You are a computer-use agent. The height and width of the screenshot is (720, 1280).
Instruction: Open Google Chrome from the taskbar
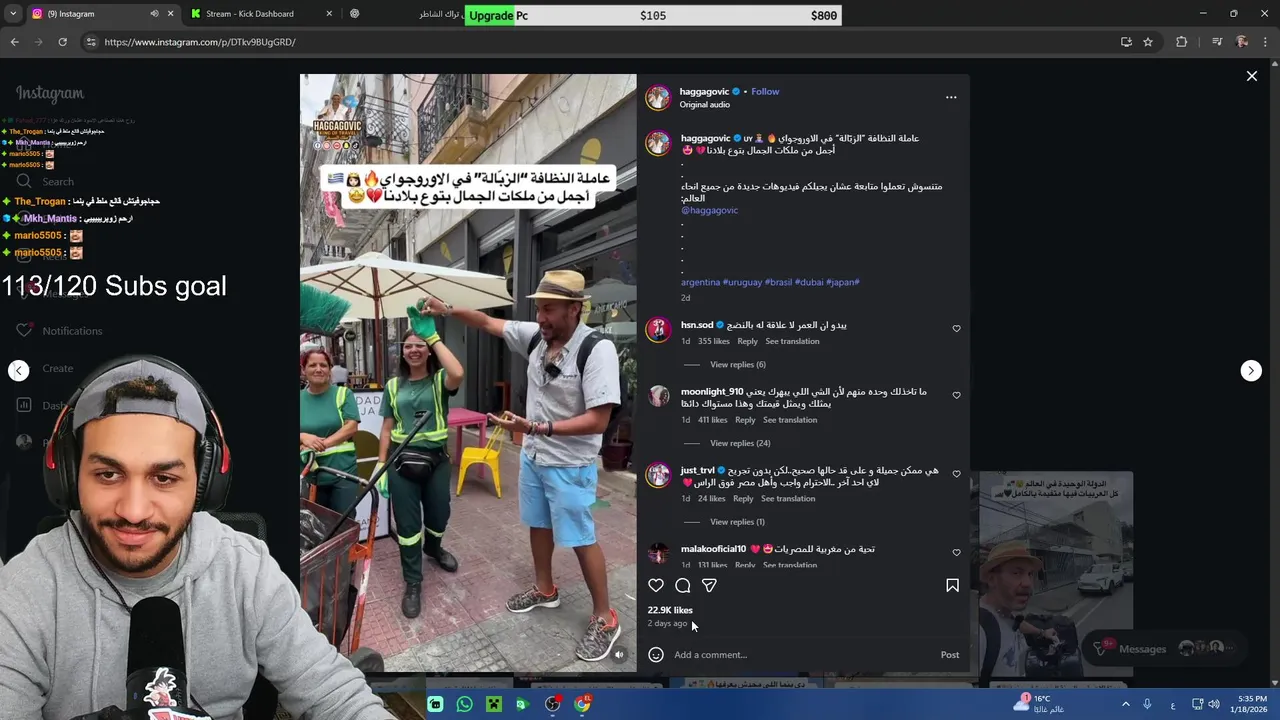tap(582, 704)
